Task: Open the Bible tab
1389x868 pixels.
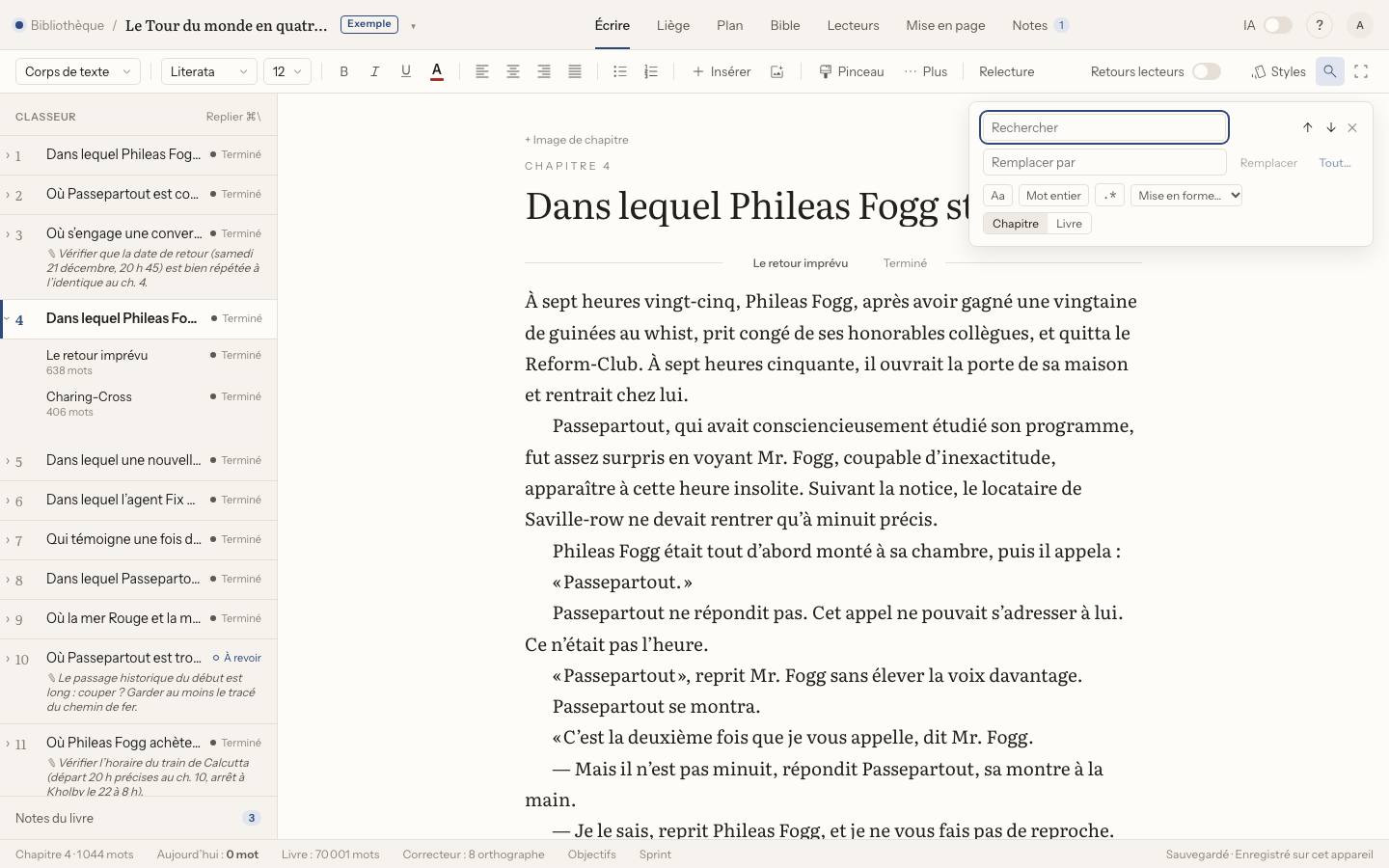Action: pos(785,25)
